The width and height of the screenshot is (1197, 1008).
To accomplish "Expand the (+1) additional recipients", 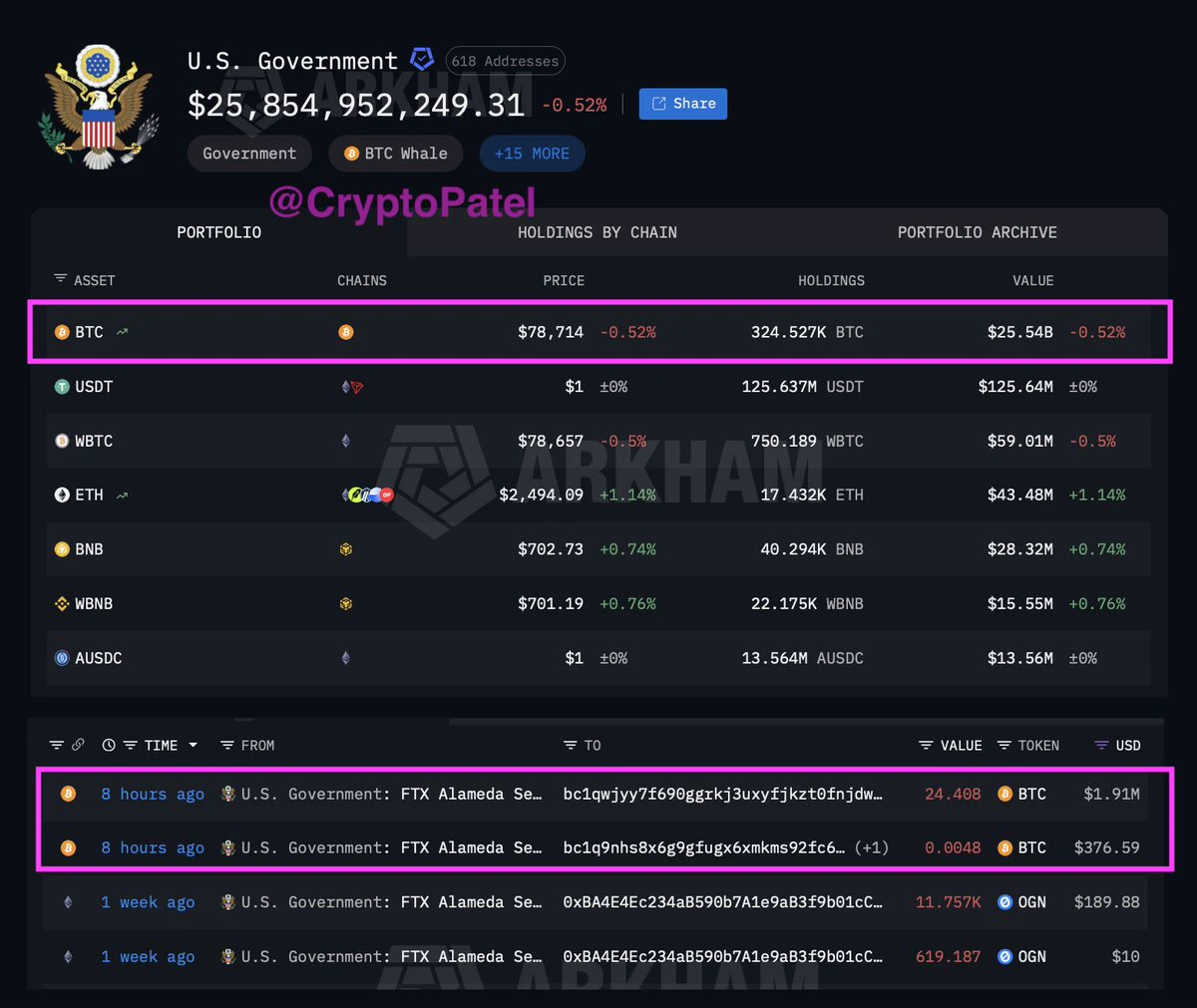I will [x=872, y=848].
